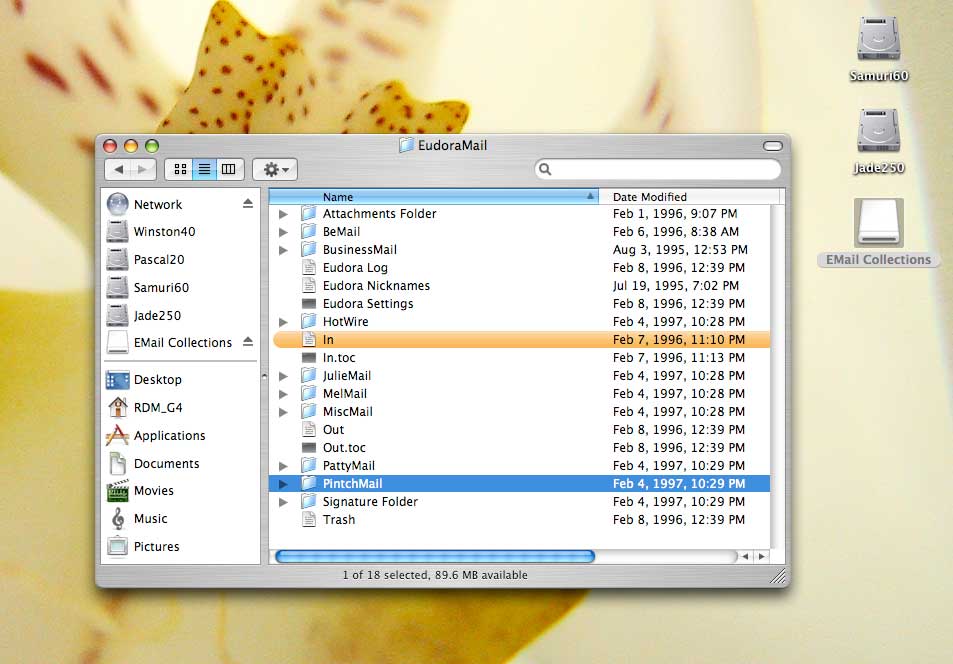The image size is (953, 664).
Task: Select the EMail Collections desktop volume icon
Action: tap(879, 223)
